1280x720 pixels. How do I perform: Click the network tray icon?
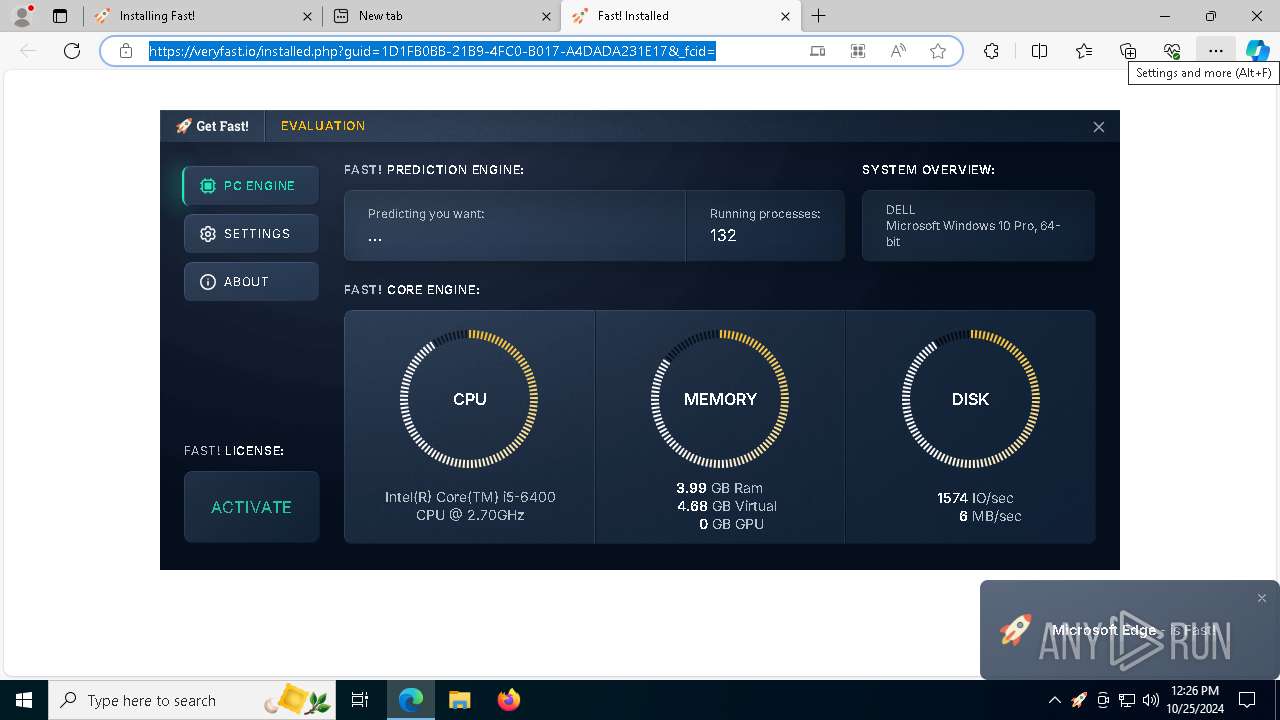coord(1127,700)
